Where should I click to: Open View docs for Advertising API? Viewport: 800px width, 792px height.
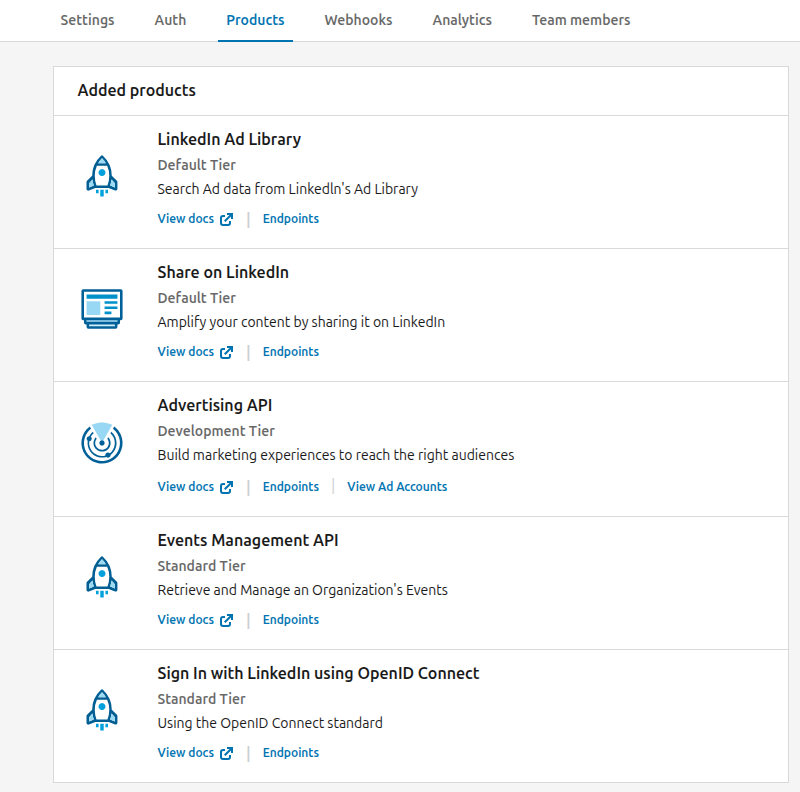click(186, 486)
